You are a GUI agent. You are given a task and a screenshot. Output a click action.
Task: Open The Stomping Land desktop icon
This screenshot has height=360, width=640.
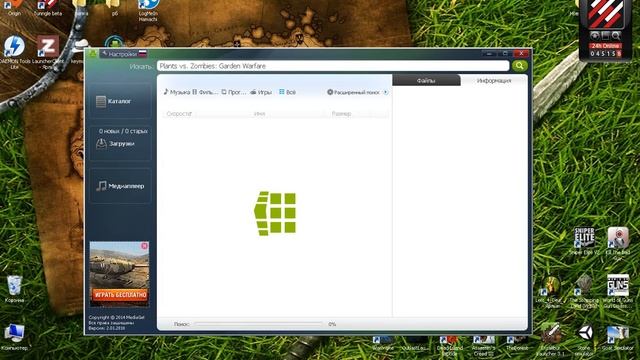coord(584,291)
